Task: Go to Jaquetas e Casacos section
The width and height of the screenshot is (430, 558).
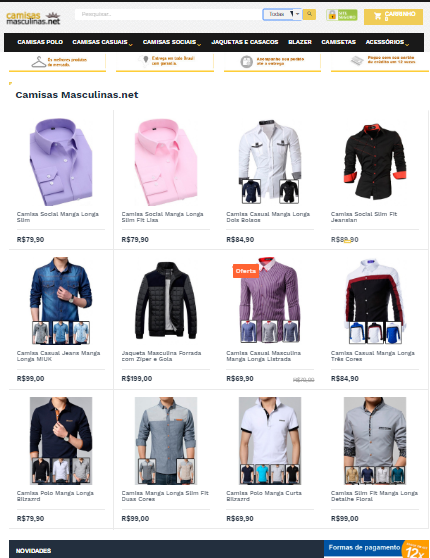Action: (245, 42)
